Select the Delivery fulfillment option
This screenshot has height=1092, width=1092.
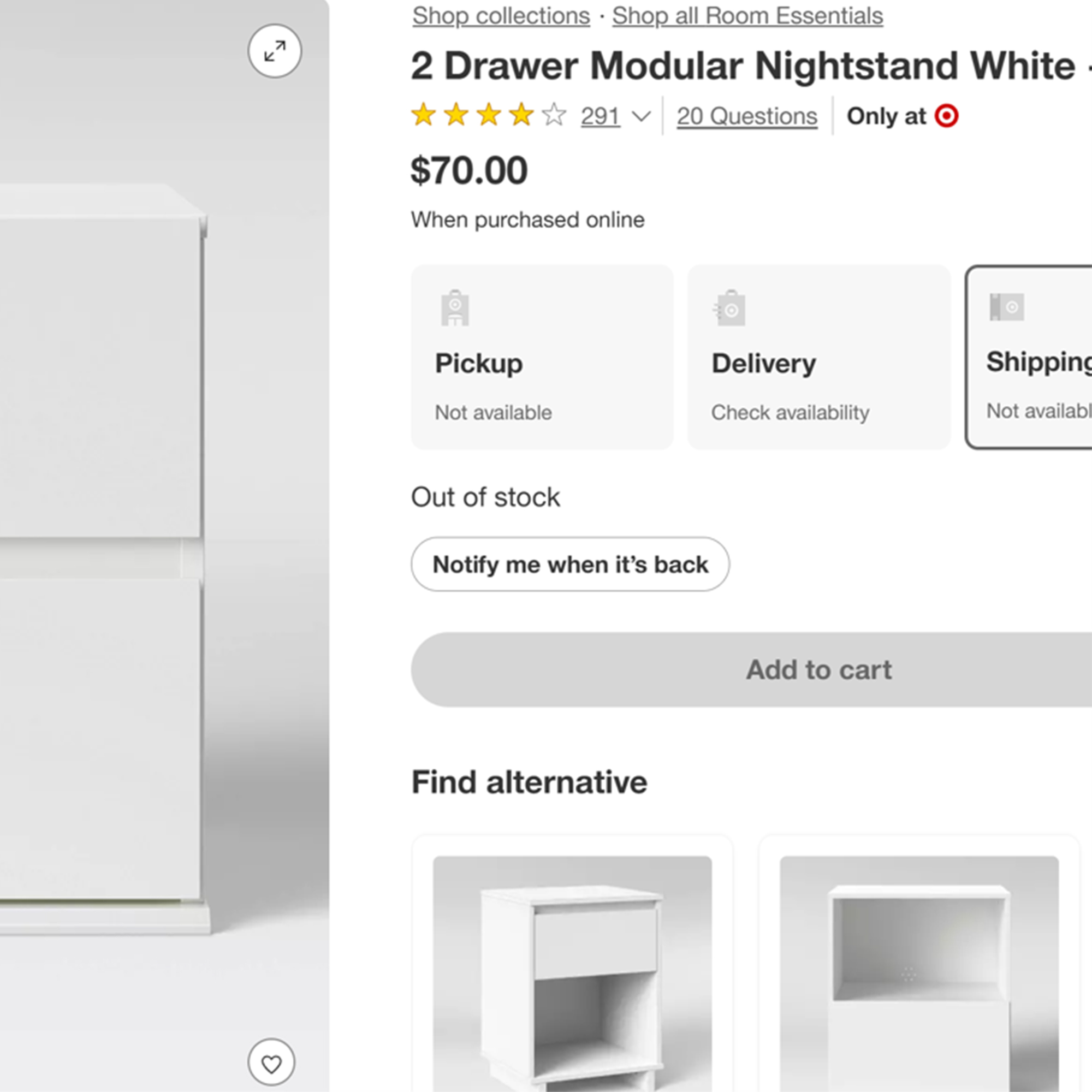tap(819, 357)
